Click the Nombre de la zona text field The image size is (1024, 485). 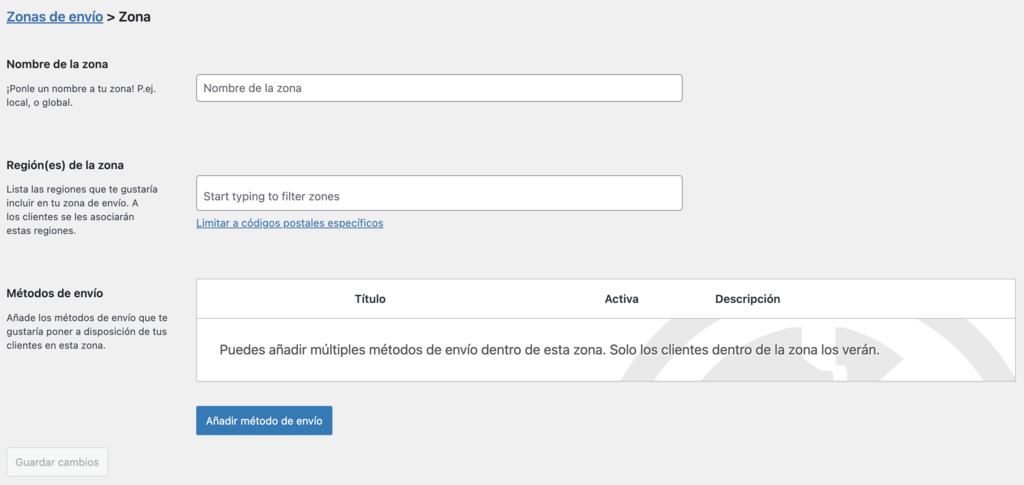click(439, 88)
